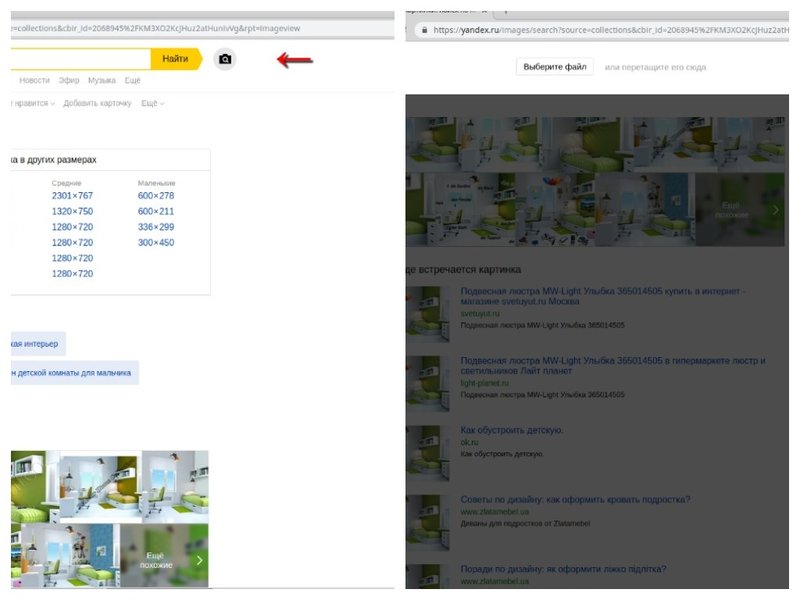Viewport: 800px width, 600px height.
Task: Click the Выберите файл upload button
Action: pos(554,67)
